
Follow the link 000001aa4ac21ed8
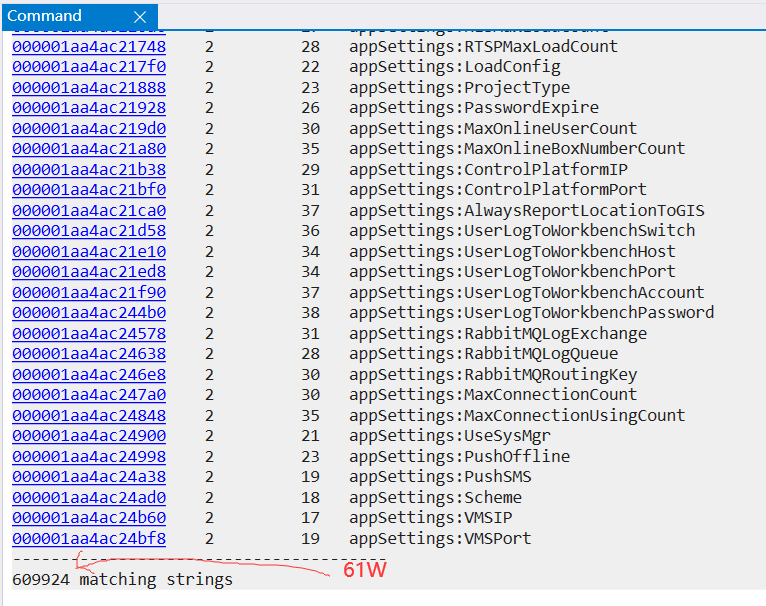(89, 272)
